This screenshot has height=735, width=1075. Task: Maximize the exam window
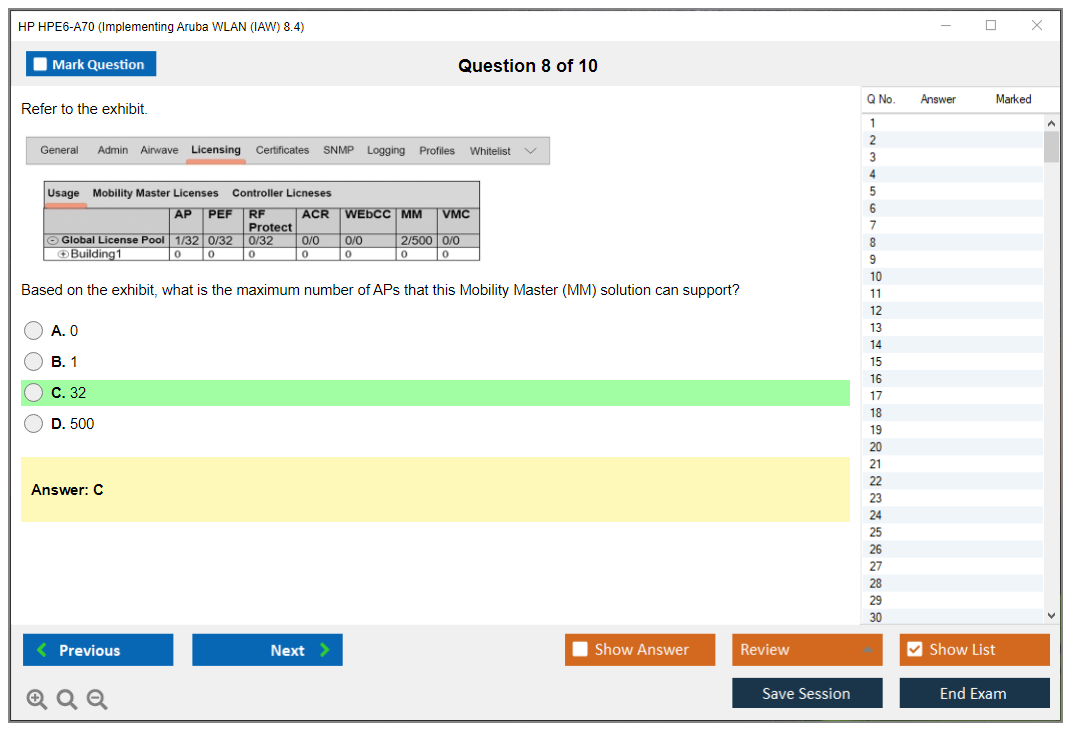(991, 26)
